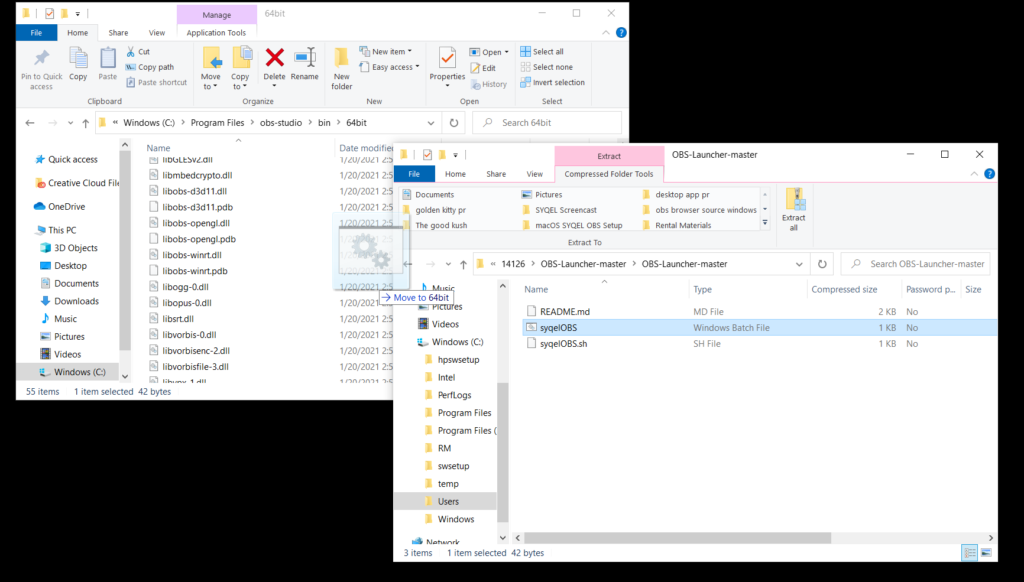Click the Copy icon in 64bit ribbon

78,59
